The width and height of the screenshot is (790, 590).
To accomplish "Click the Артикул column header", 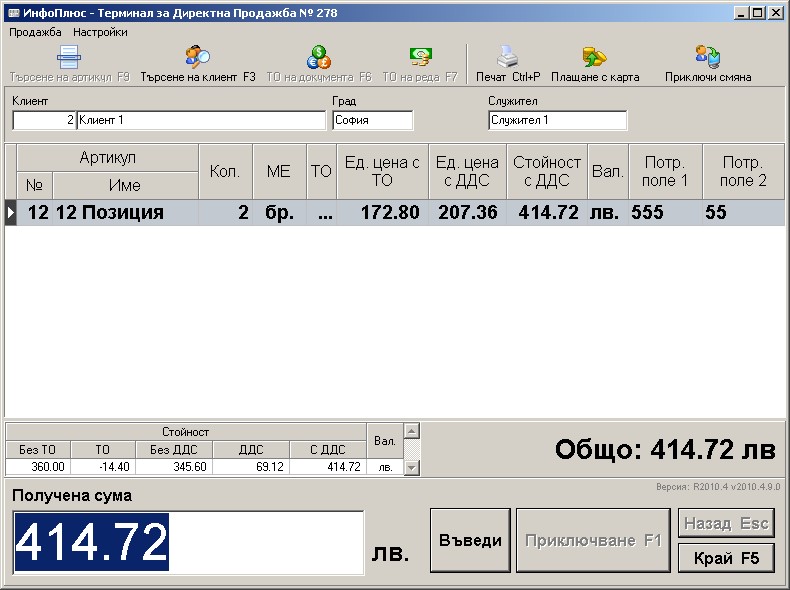I will pos(107,158).
